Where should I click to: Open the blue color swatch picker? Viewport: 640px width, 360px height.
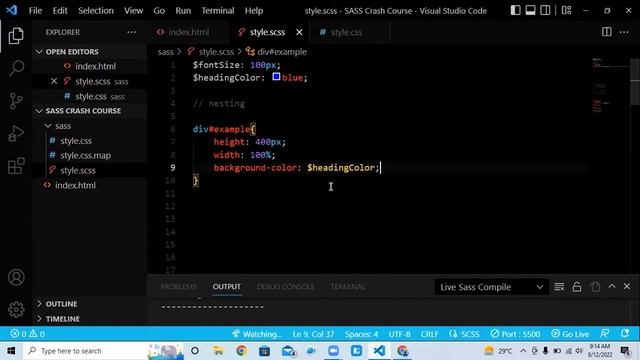click(276, 76)
